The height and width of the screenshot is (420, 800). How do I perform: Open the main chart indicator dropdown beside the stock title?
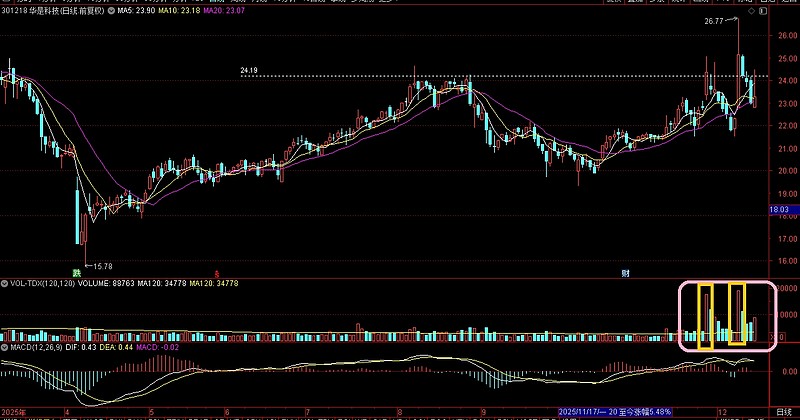tap(111, 11)
